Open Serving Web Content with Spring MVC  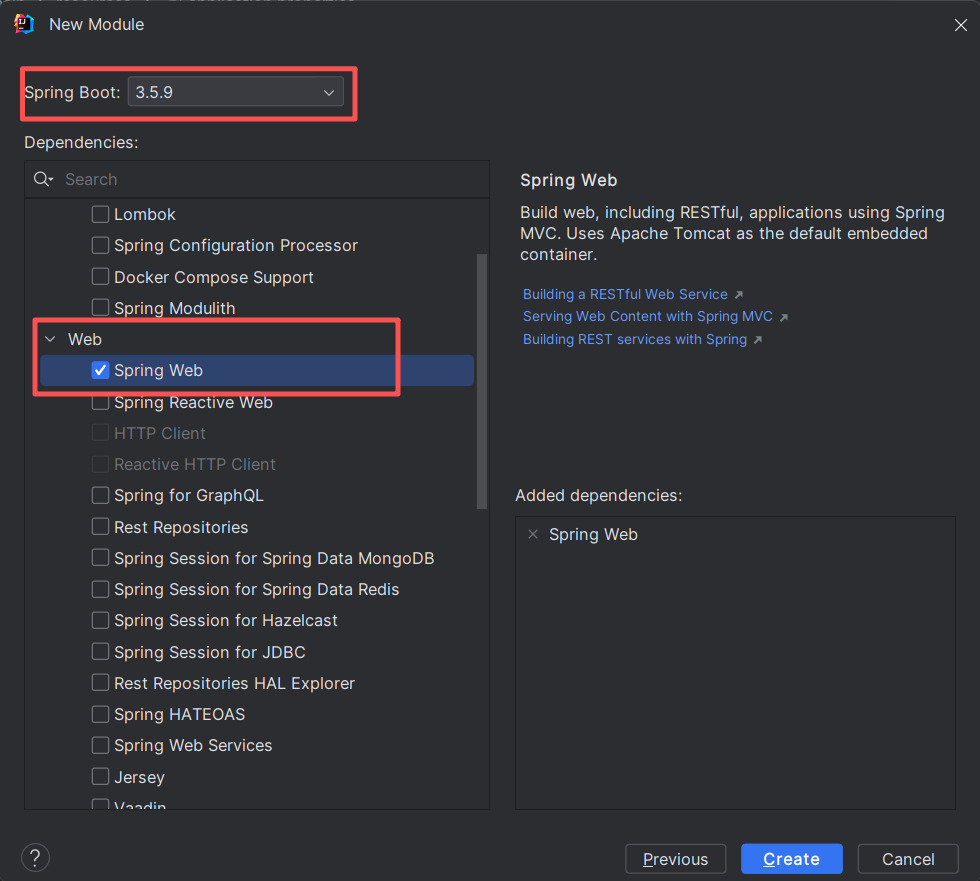[x=648, y=316]
